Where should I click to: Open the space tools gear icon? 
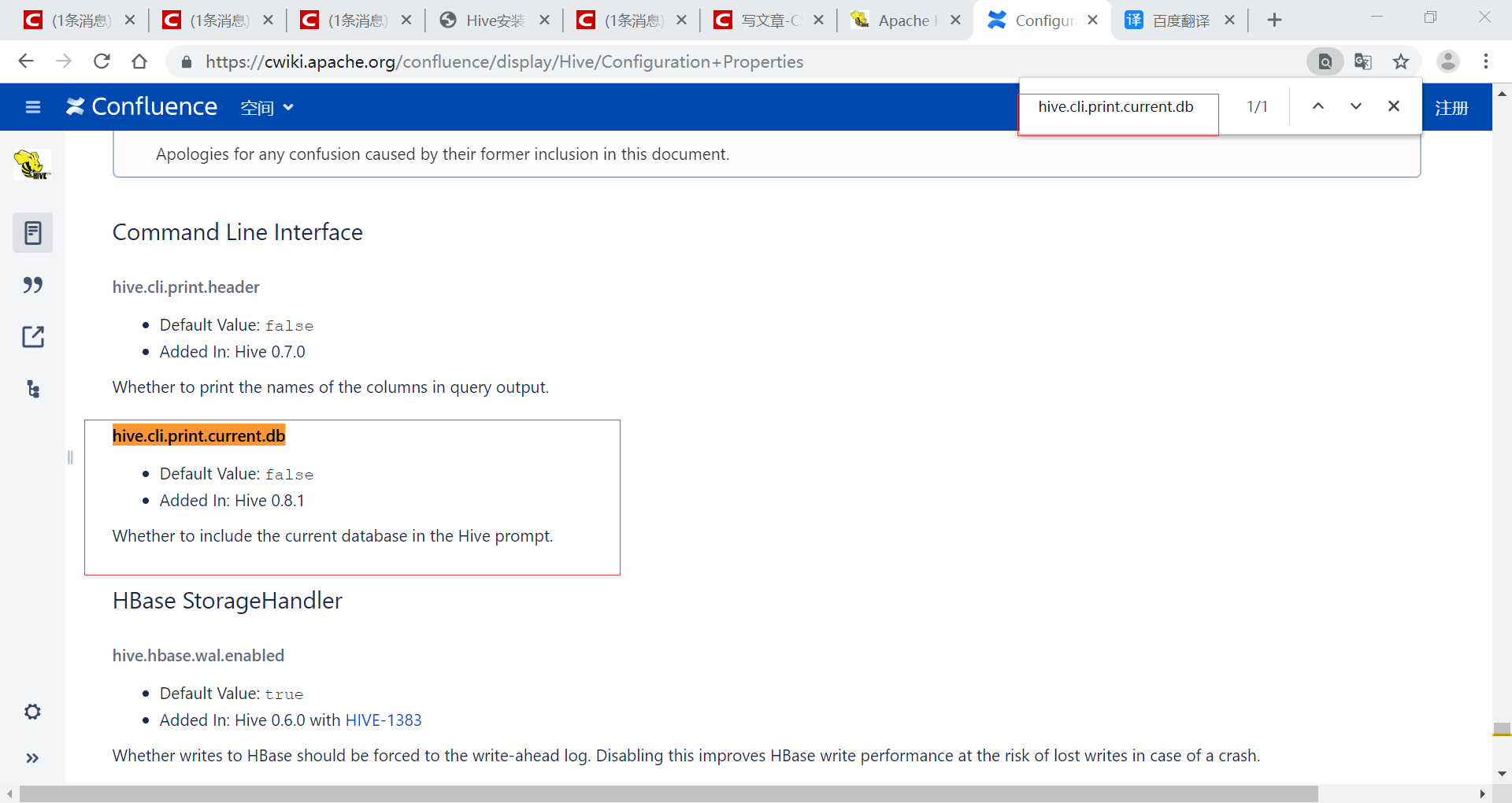point(32,712)
